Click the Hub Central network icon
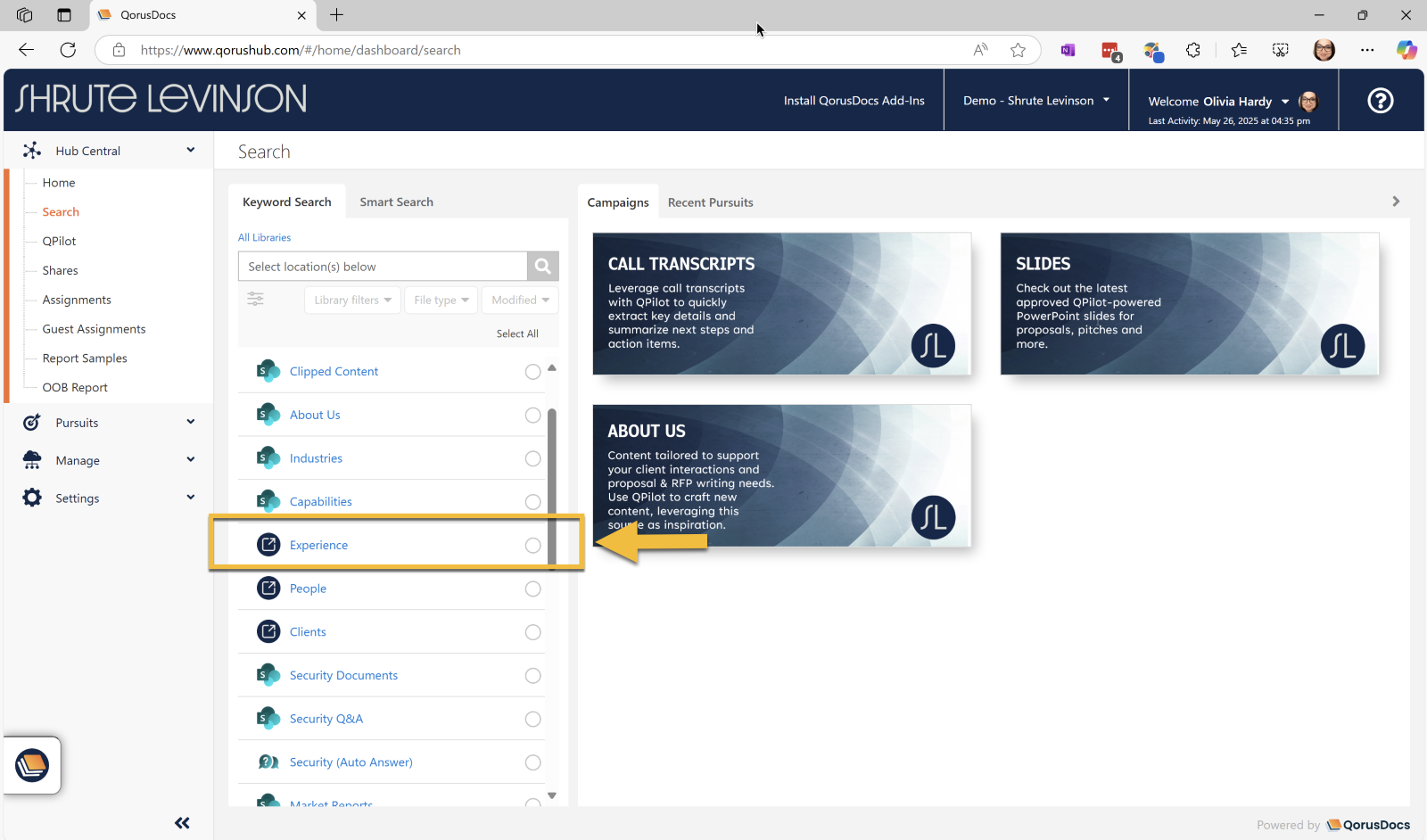 coord(32,151)
